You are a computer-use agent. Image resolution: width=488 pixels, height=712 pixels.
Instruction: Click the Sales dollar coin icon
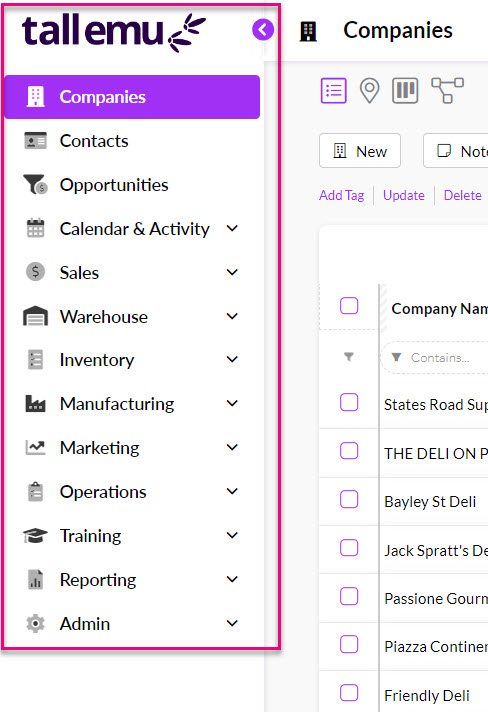click(x=35, y=272)
